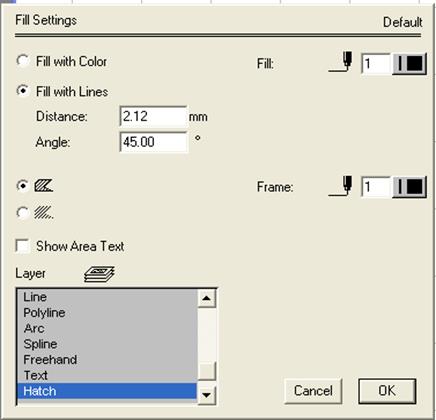The image size is (436, 420).
Task: Enable Show Area Text checkbox
Action: [x=23, y=246]
